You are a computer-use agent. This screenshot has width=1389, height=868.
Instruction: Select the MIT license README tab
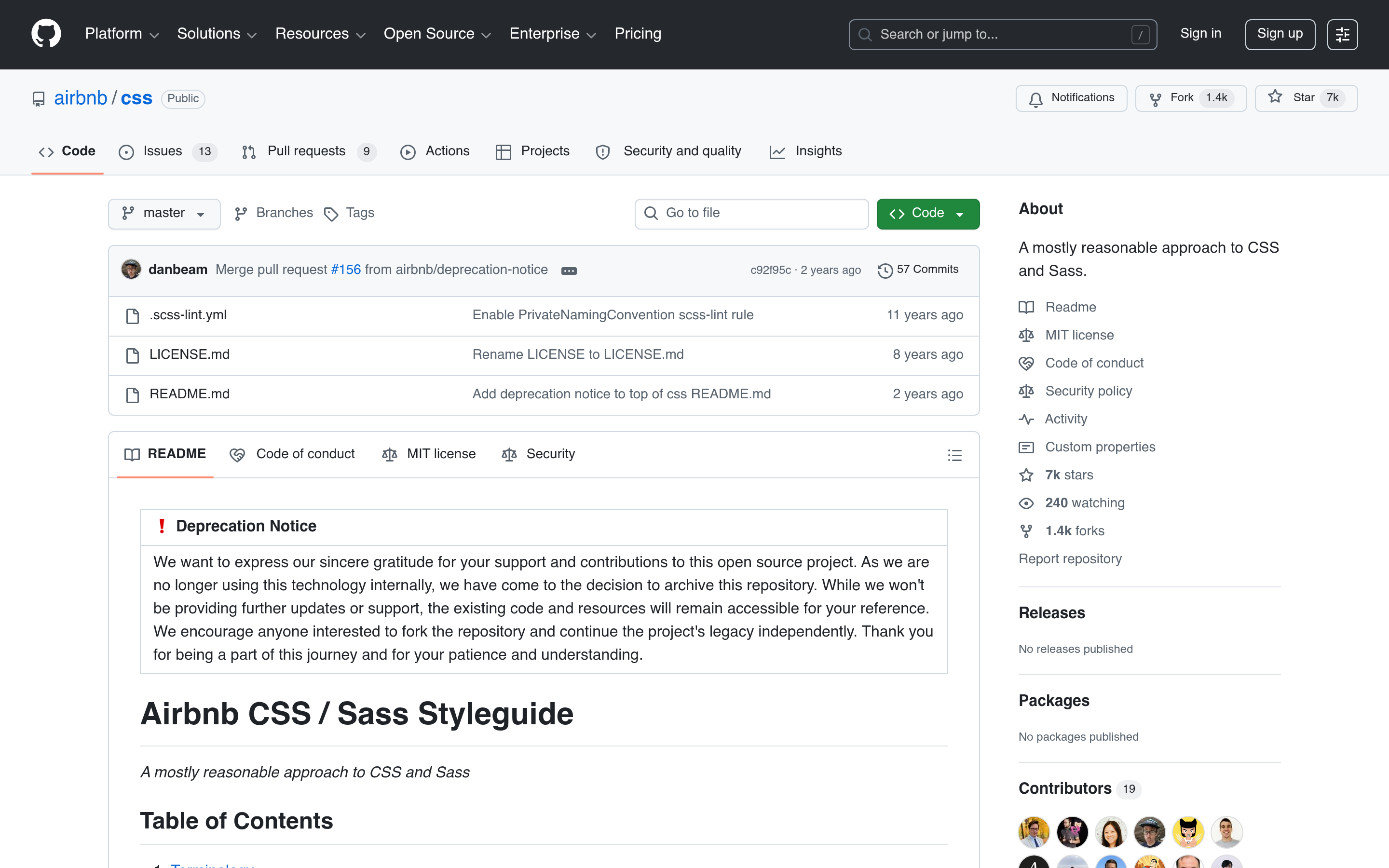429,454
